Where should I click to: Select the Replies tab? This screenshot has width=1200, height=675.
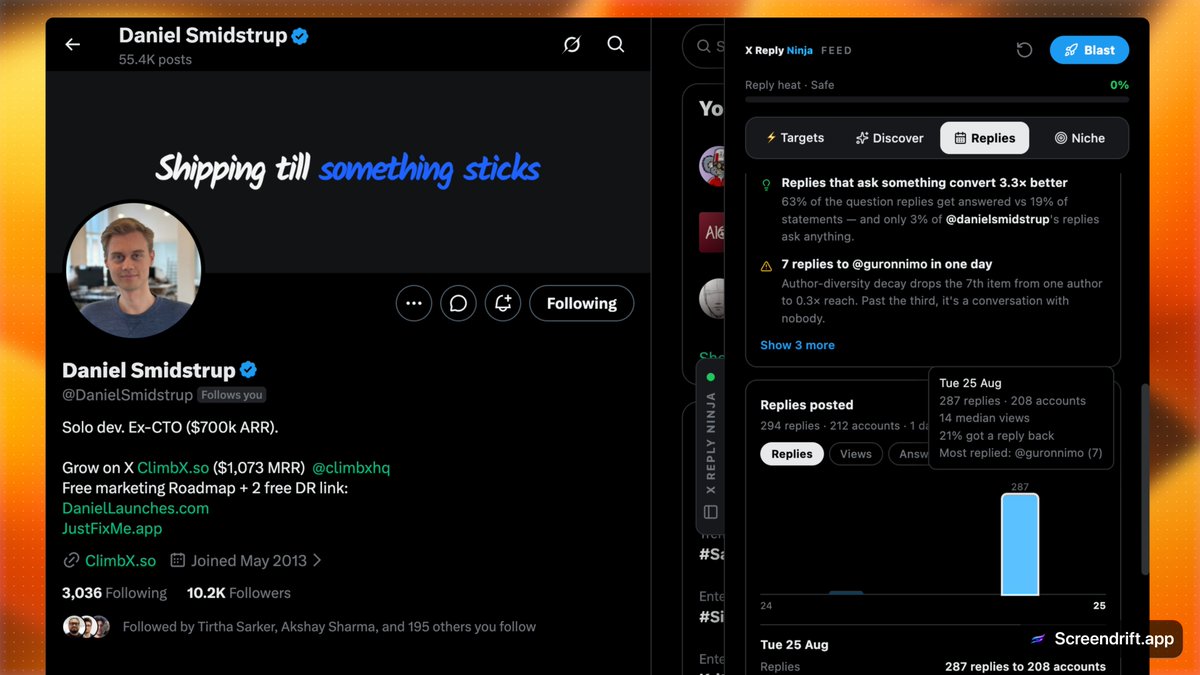(x=985, y=138)
